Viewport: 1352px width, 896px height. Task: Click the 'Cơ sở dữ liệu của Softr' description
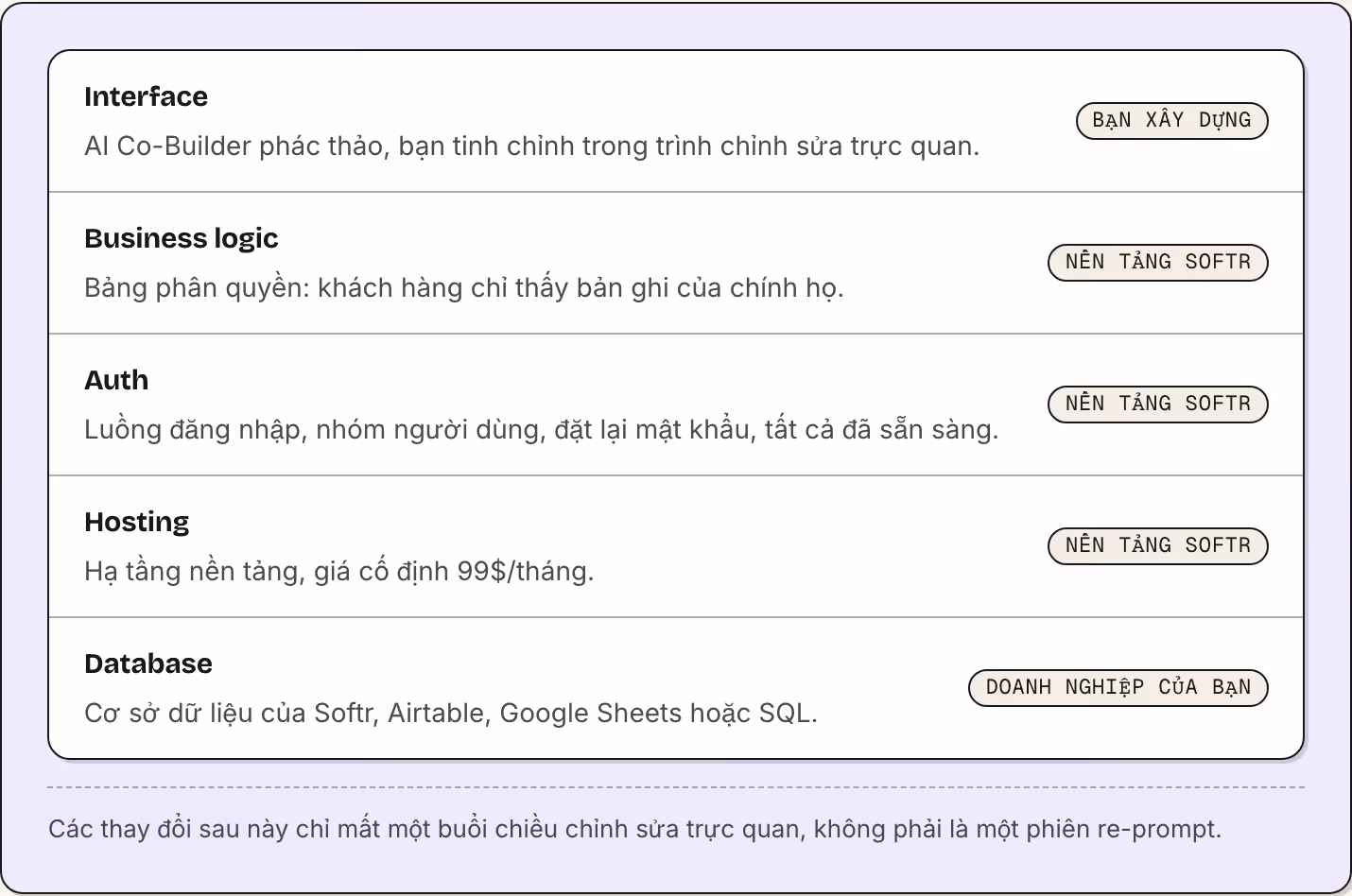[x=451, y=714]
